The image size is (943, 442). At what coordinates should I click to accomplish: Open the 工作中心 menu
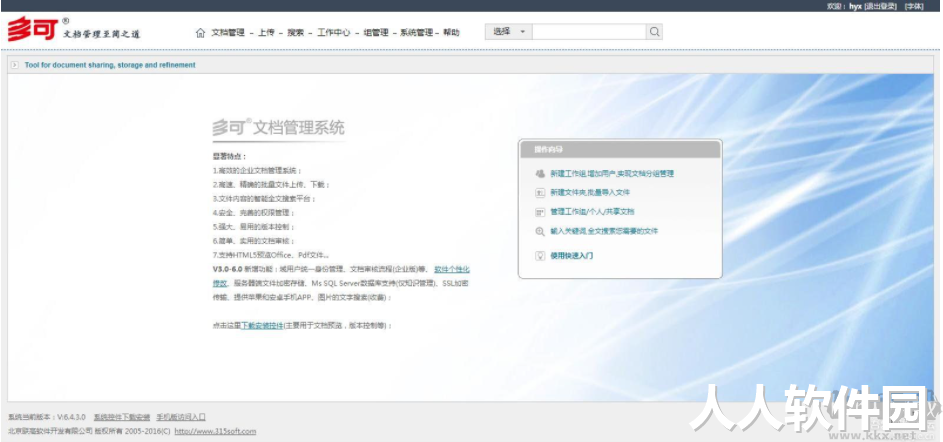pos(333,32)
